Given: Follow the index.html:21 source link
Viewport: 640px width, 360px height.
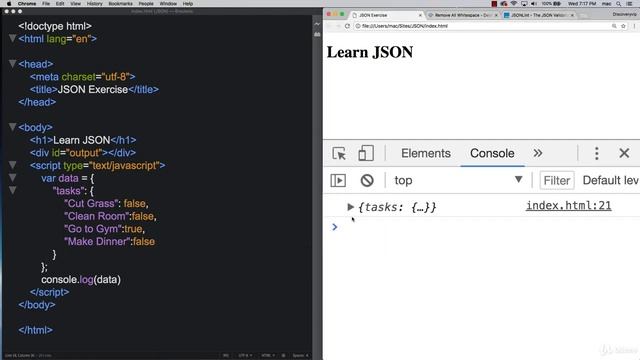Looking at the screenshot, I should 568,206.
